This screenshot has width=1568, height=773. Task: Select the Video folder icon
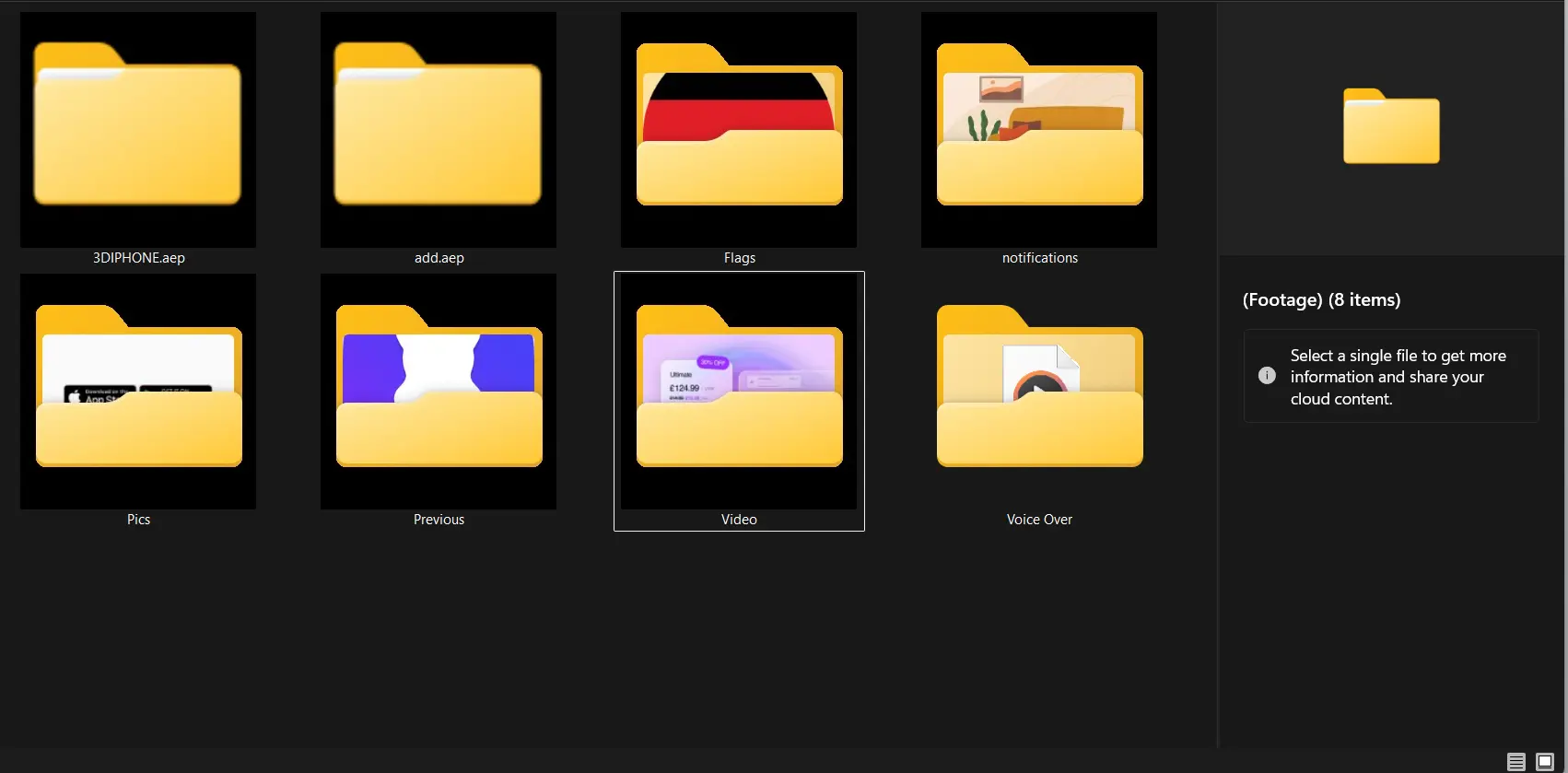pos(739,391)
